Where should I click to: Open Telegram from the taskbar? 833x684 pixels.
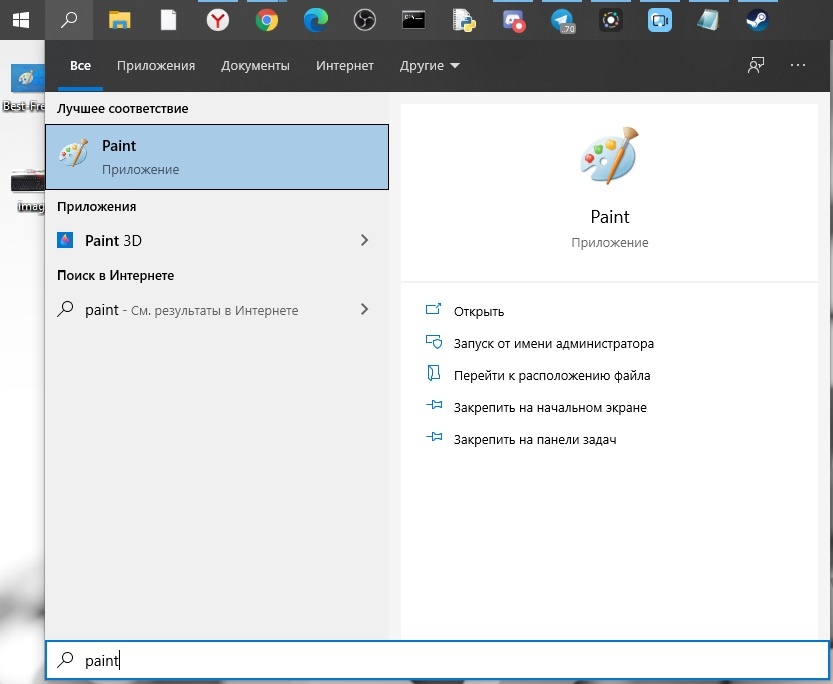coord(563,21)
